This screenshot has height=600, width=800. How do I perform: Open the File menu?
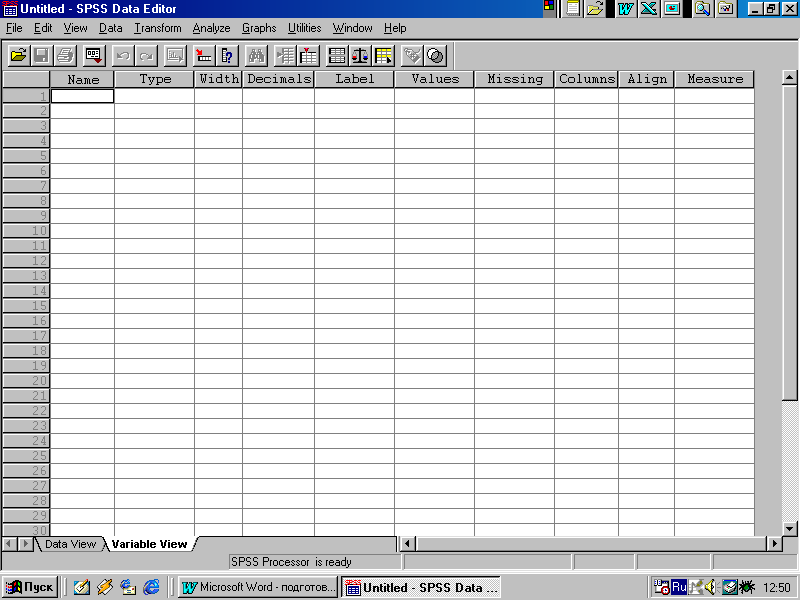pyautogui.click(x=14, y=28)
